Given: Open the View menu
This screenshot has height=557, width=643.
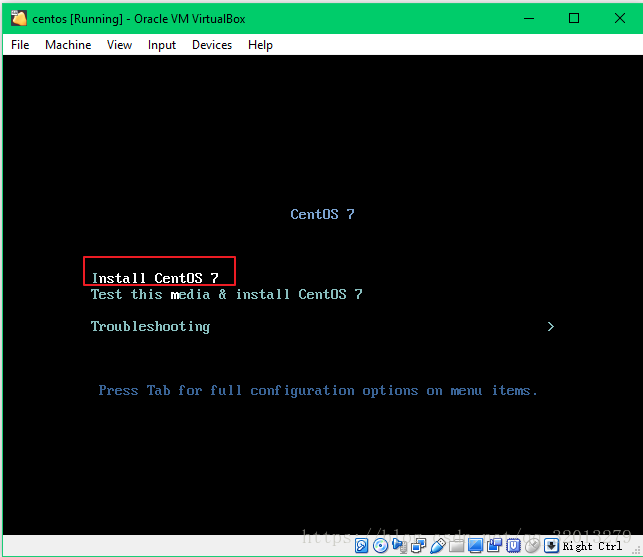Looking at the screenshot, I should (119, 45).
